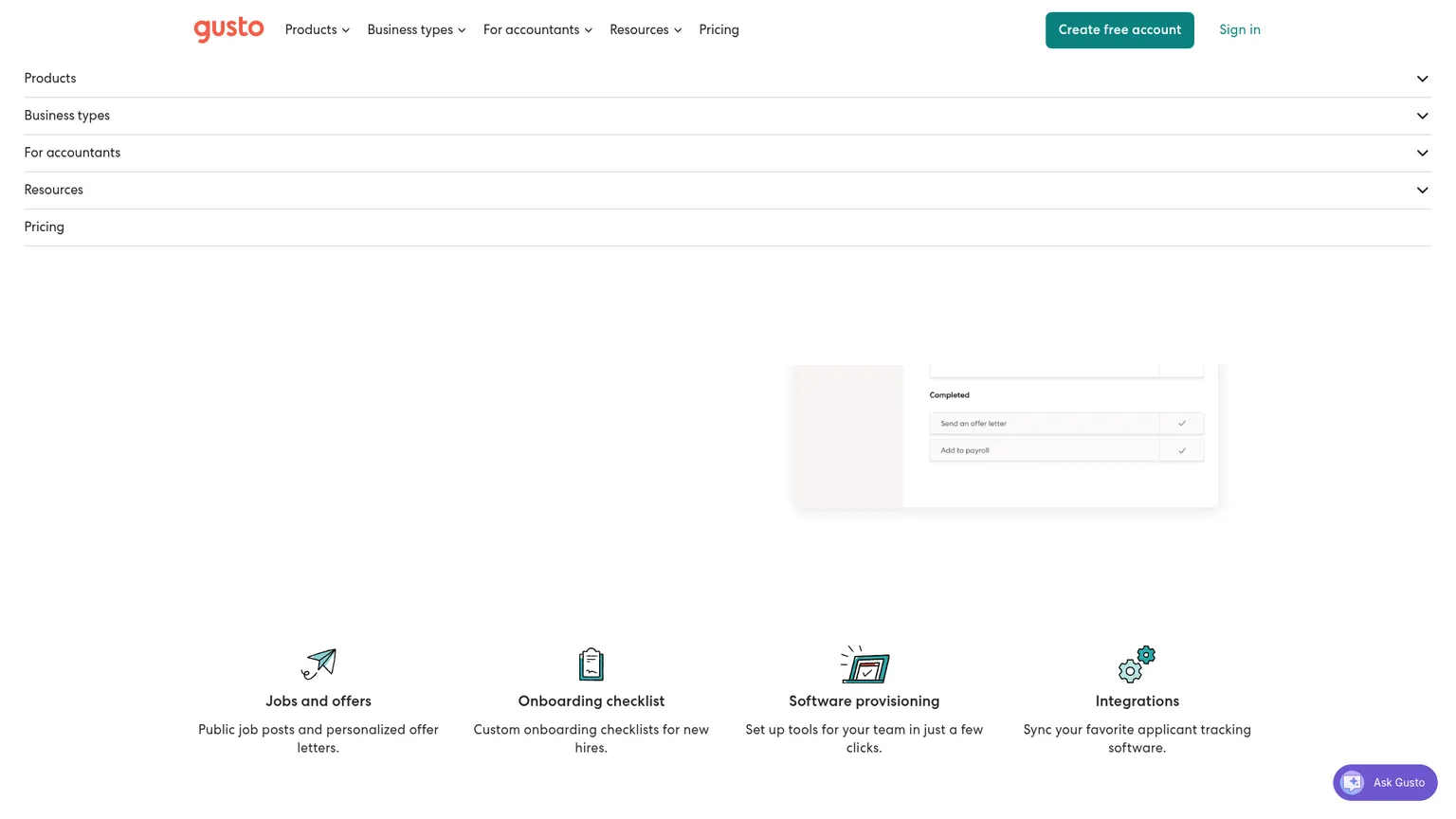This screenshot has height=819, width=1456.
Task: Click the 'Send an offer letter' task row
Action: point(1066,424)
